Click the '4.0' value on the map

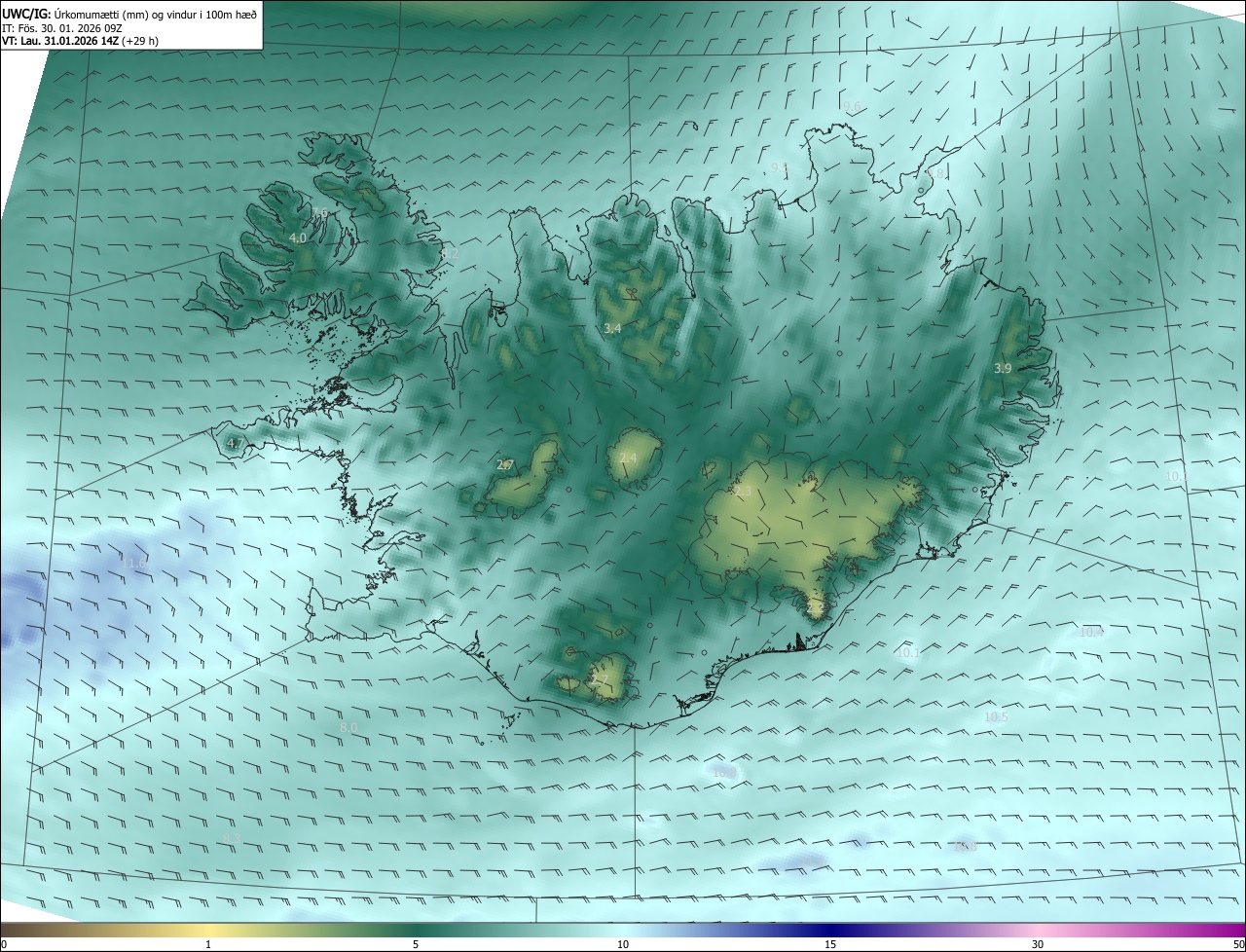(298, 238)
